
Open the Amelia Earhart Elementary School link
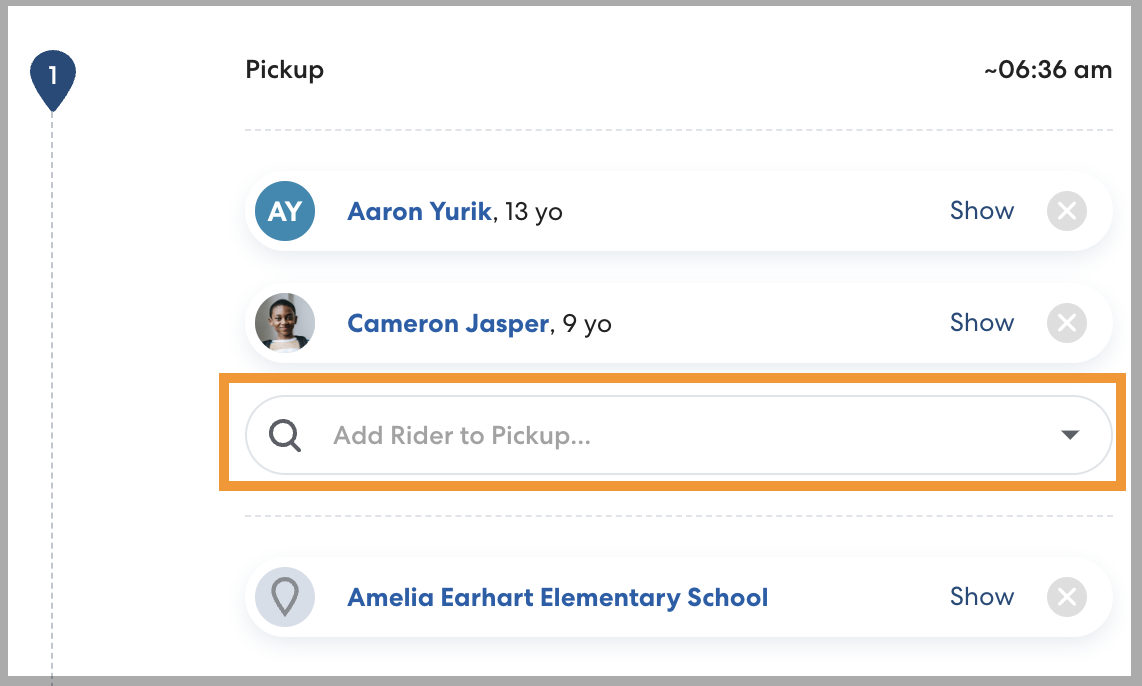[557, 598]
